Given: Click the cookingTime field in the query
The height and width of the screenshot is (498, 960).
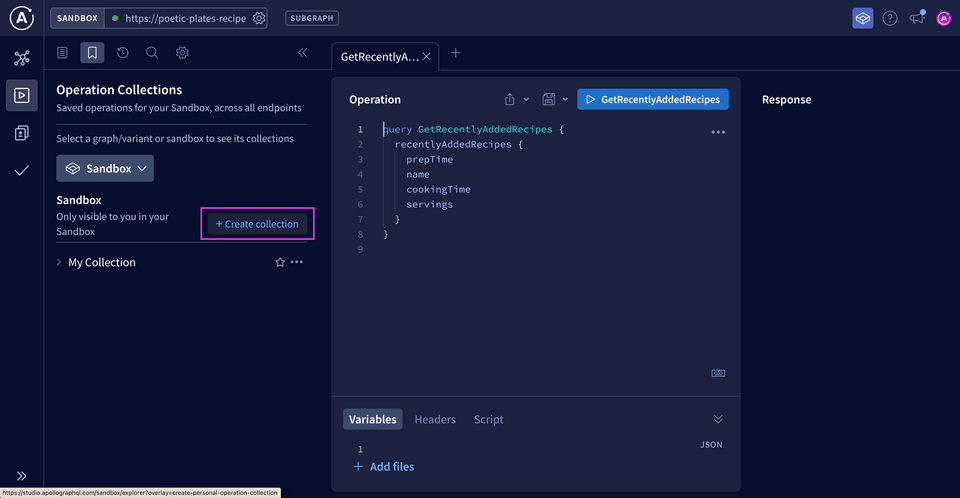Looking at the screenshot, I should (438, 189).
